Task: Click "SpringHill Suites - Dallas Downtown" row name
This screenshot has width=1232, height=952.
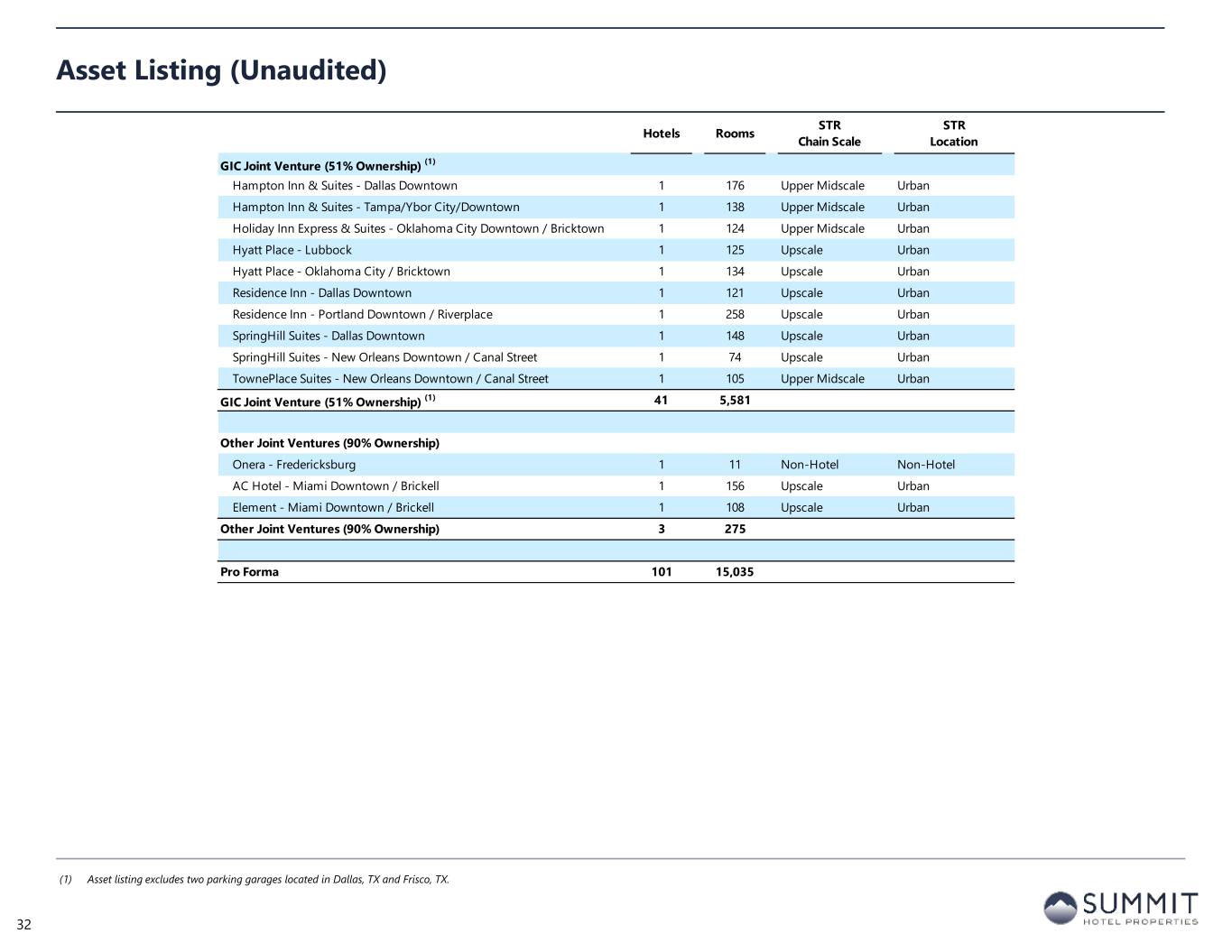Action: coord(329,336)
